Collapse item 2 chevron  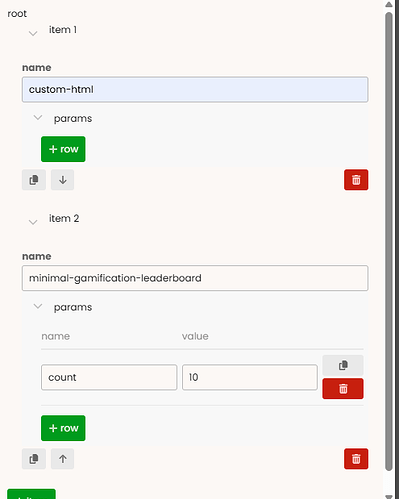[x=33, y=222]
